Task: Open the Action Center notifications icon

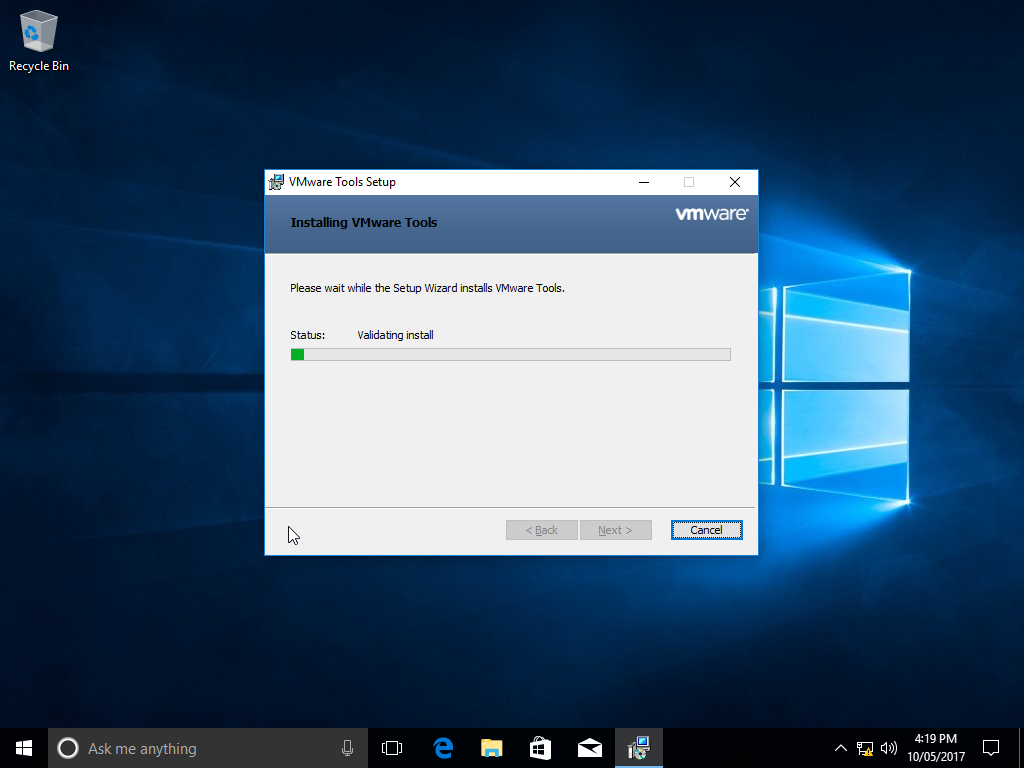Action: tap(991, 748)
